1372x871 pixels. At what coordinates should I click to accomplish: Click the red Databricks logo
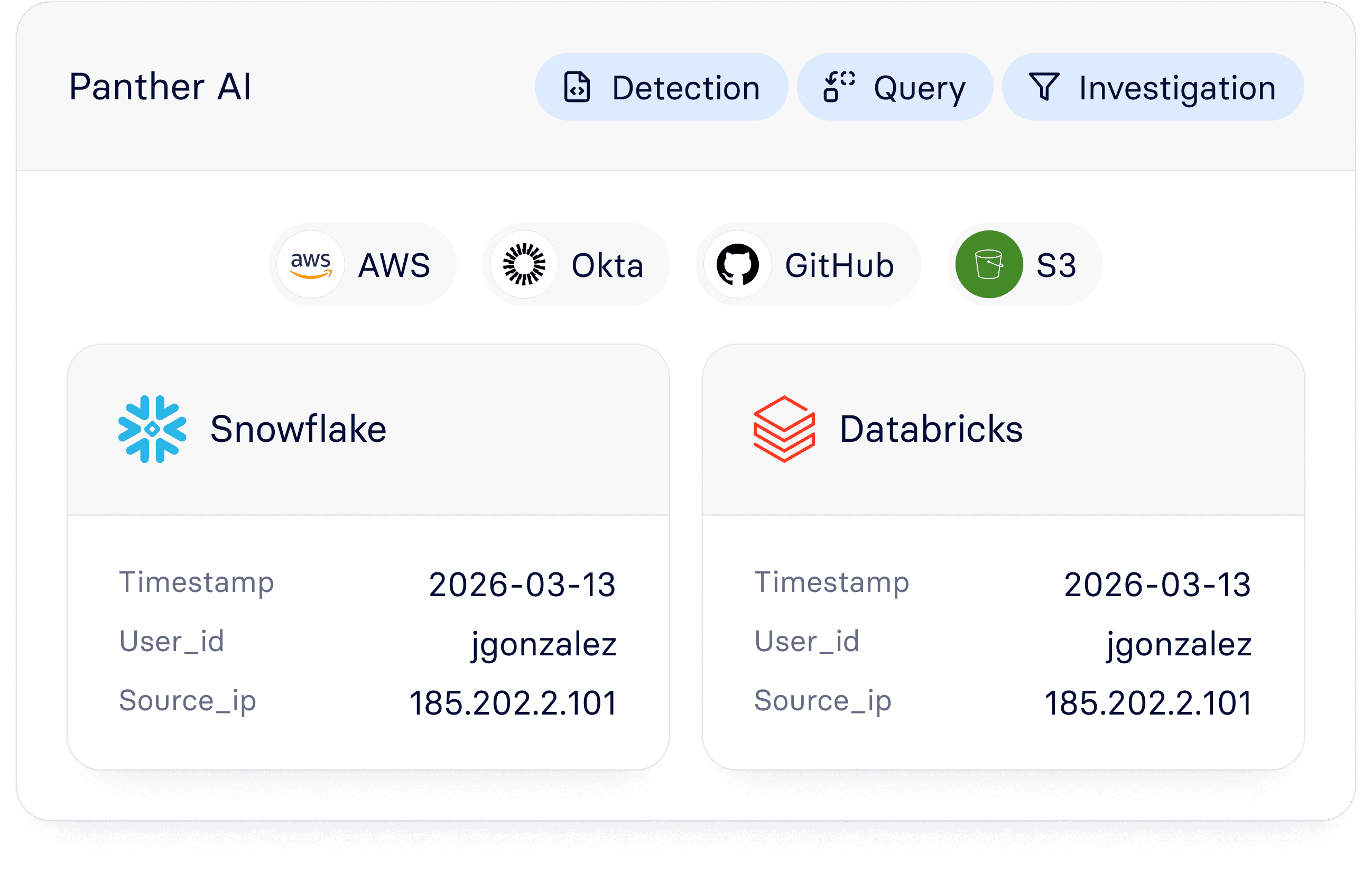[784, 429]
